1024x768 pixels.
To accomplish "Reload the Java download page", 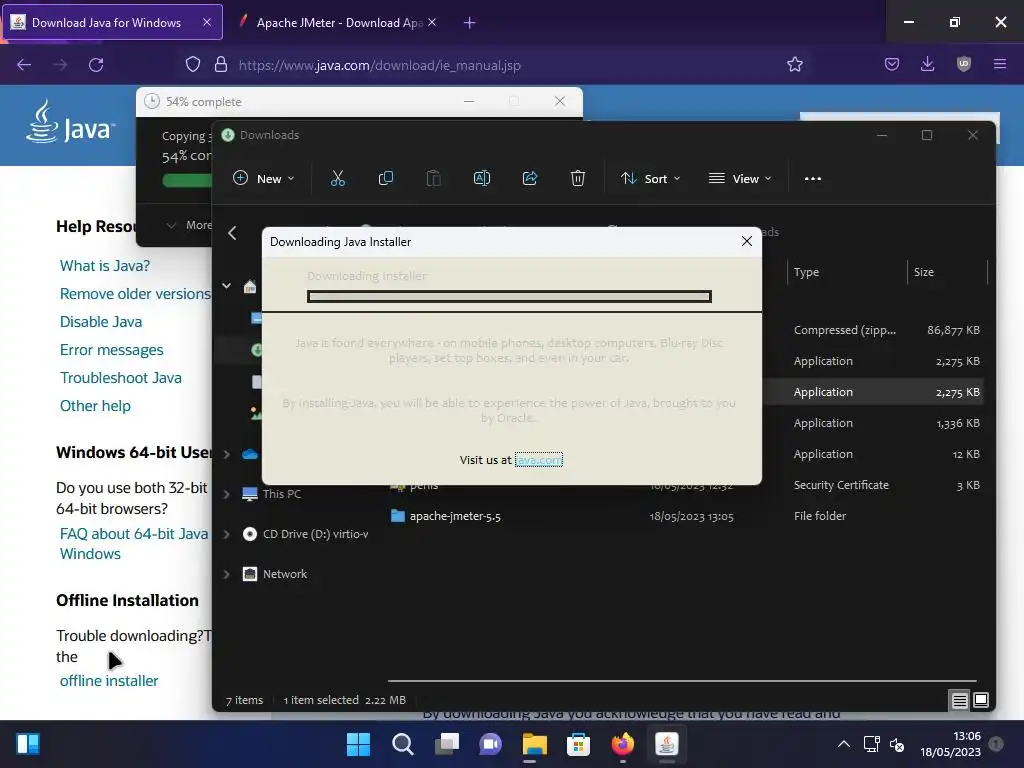I will (96, 65).
